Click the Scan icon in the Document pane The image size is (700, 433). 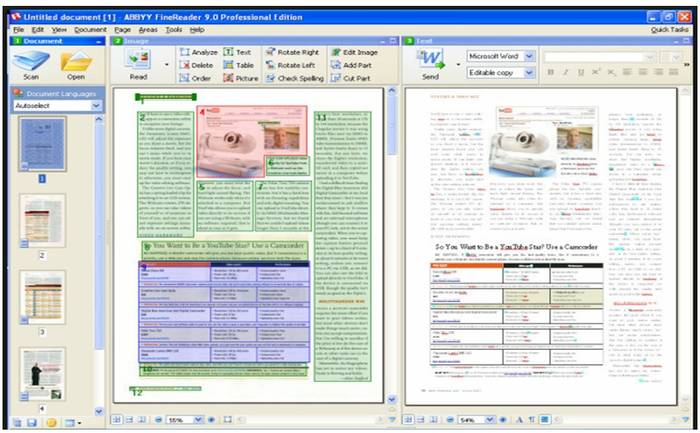(x=31, y=61)
